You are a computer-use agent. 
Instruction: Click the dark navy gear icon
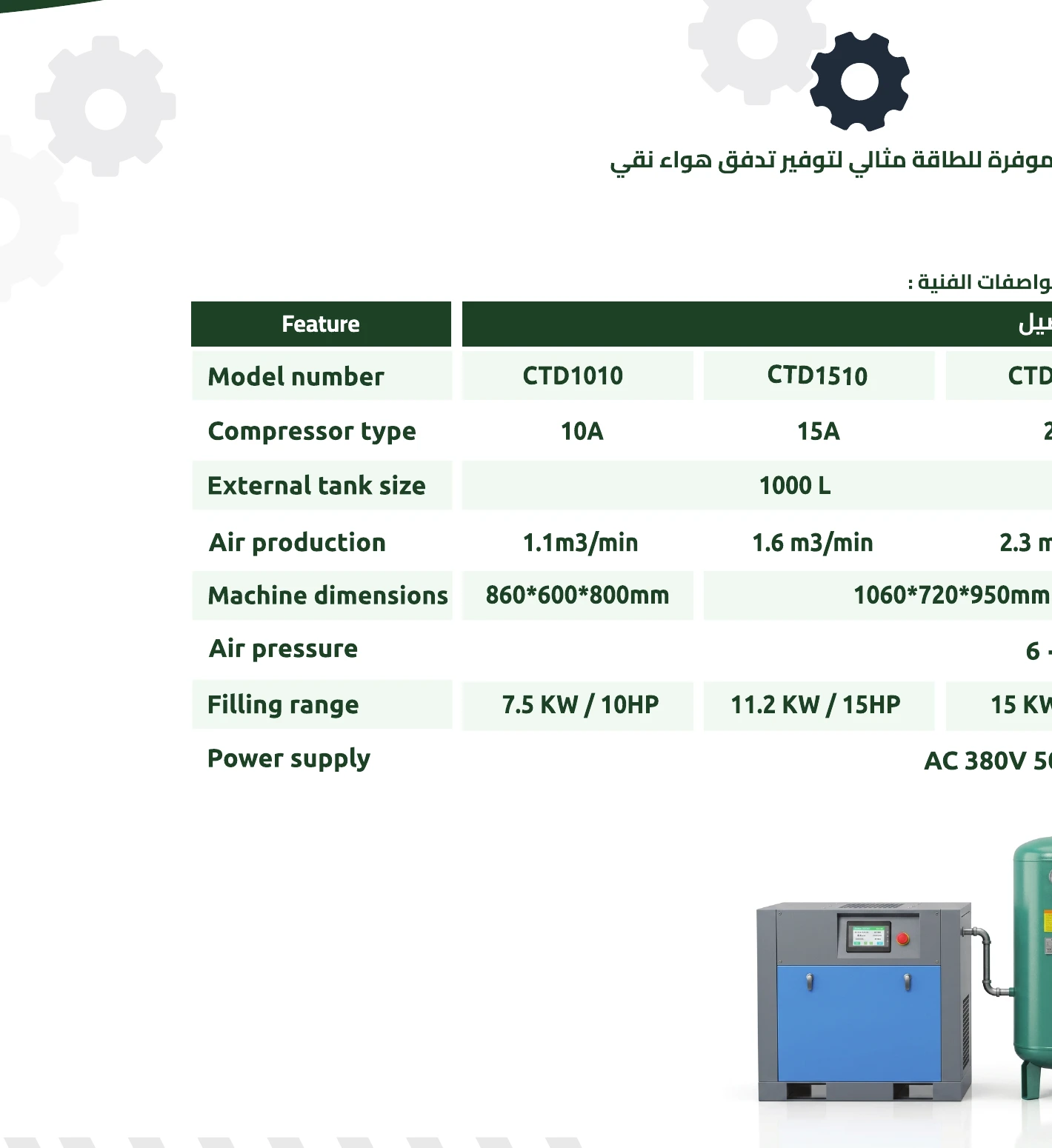(x=859, y=81)
